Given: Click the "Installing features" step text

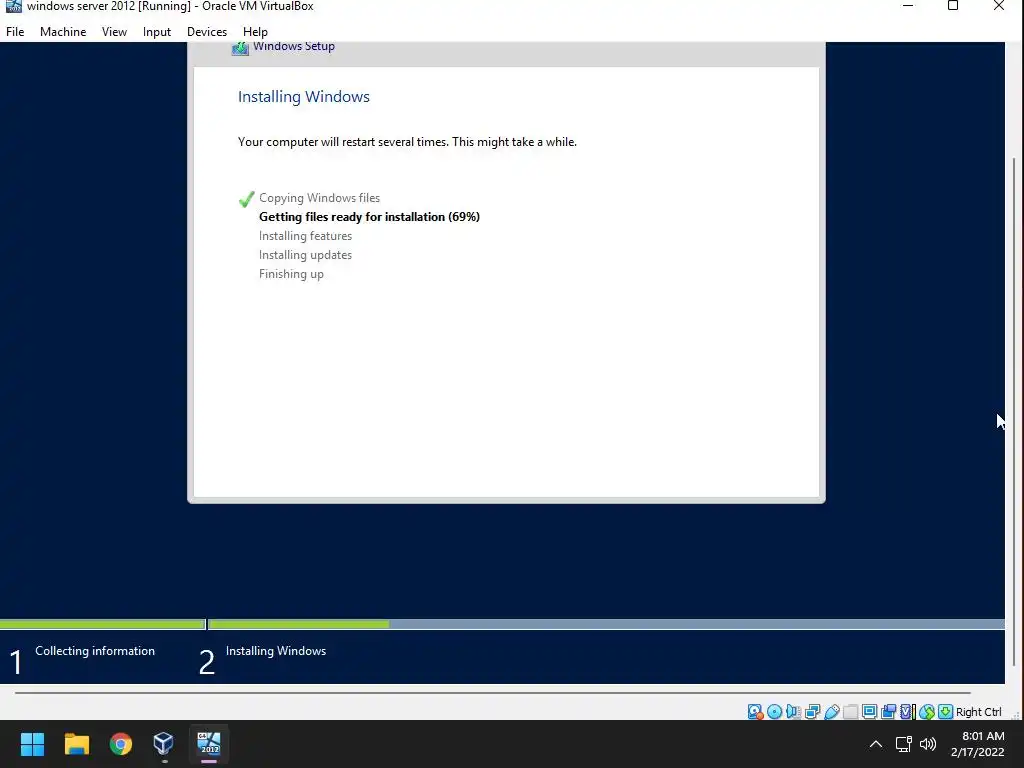Looking at the screenshot, I should (305, 236).
